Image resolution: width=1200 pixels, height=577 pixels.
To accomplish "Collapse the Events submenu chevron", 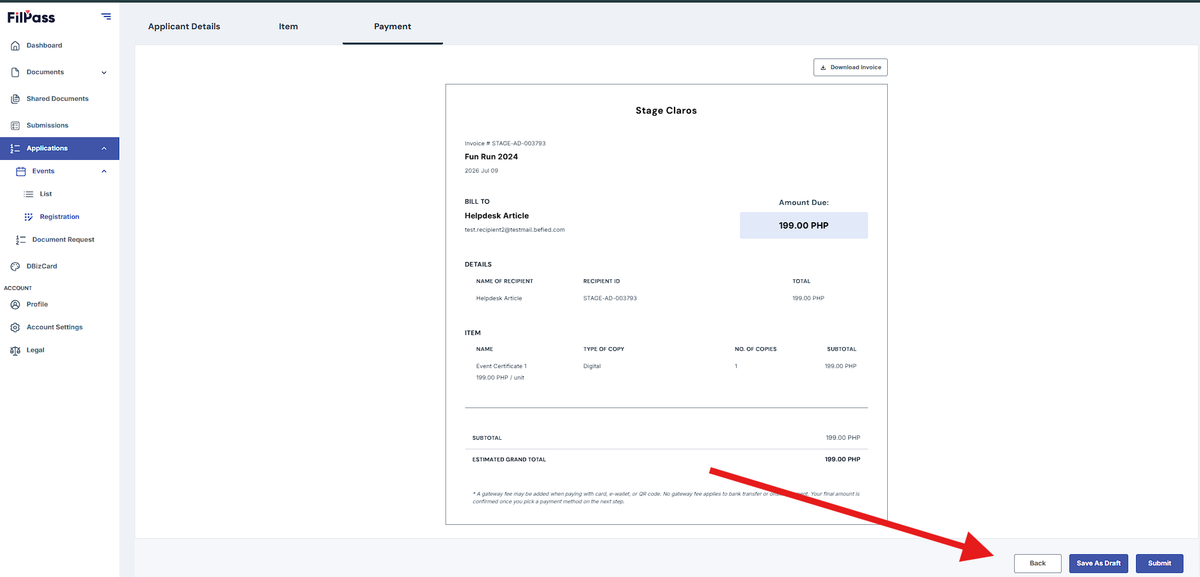I will click(104, 171).
